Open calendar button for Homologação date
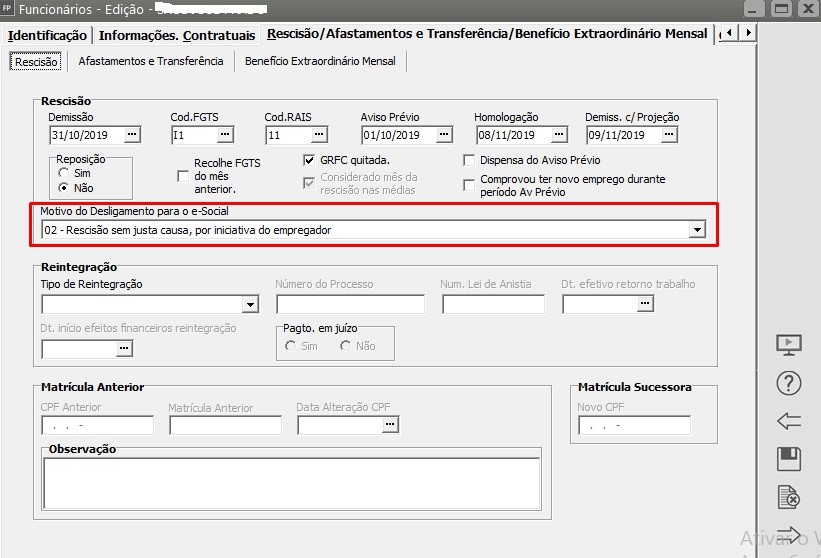 coord(558,135)
